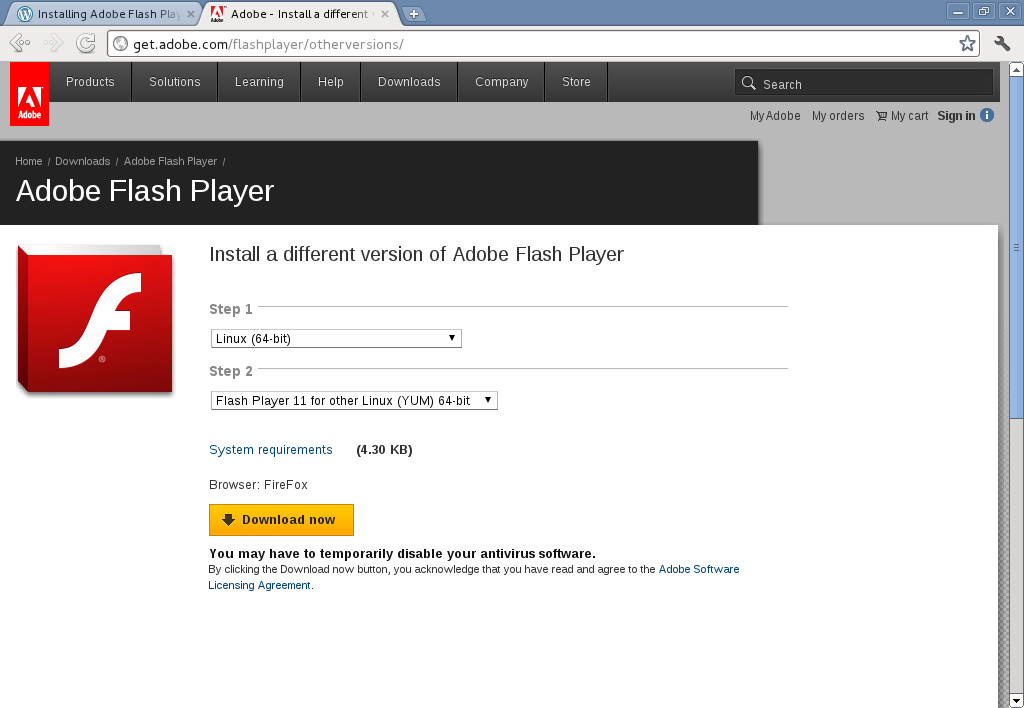The height and width of the screenshot is (708, 1024).
Task: Open the Downloads menu
Action: [x=409, y=82]
